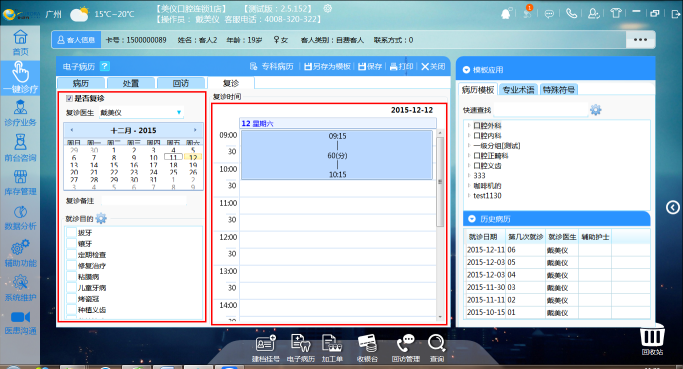Image resolution: width=683 pixels, height=369 pixels.
Task: Expand the 口腔正畸科 template node
Action: coord(469,156)
